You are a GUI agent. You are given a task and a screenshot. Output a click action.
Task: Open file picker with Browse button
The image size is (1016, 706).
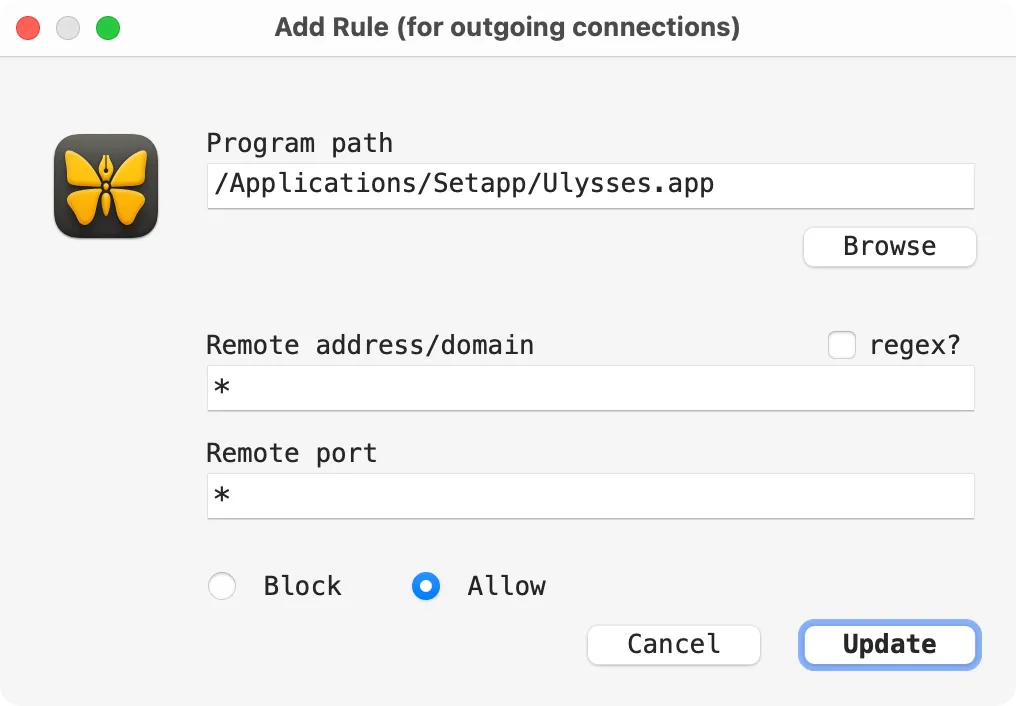click(x=890, y=247)
